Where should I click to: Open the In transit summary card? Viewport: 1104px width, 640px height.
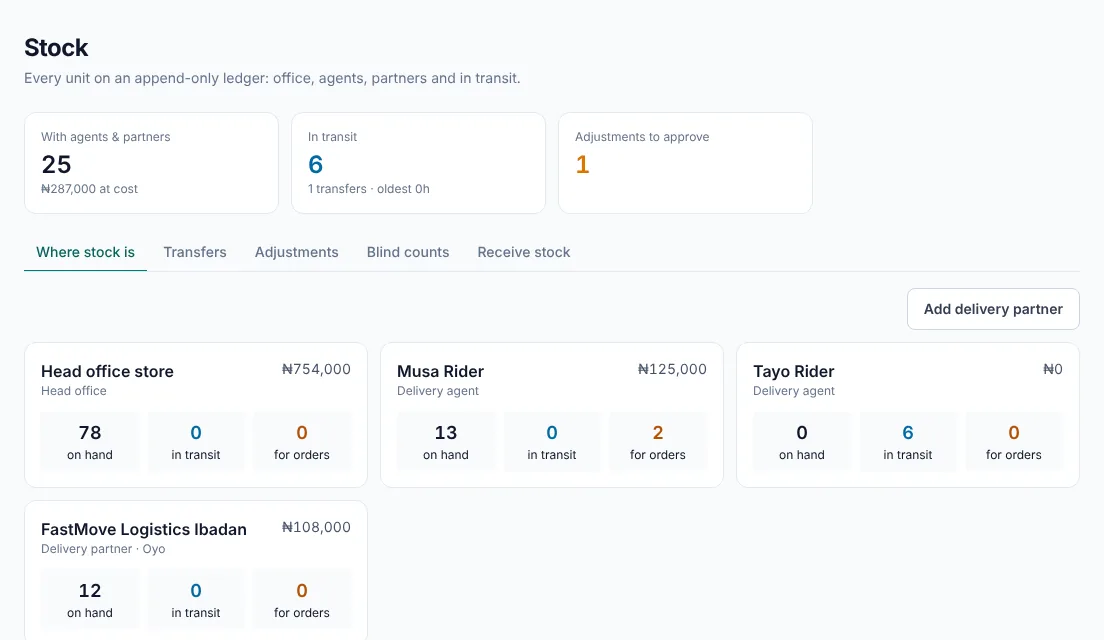418,163
